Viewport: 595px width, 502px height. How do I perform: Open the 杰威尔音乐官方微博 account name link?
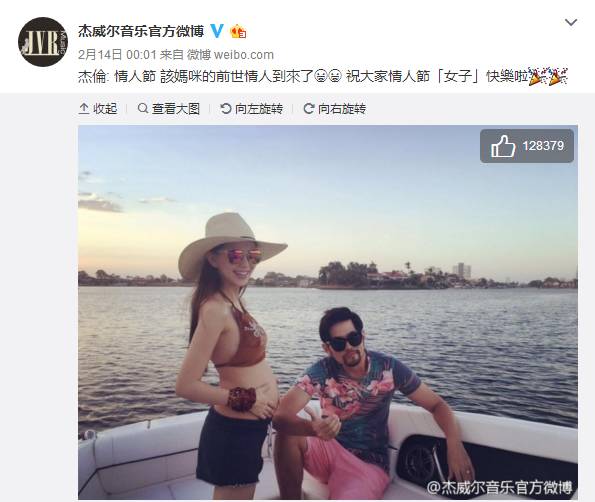point(141,31)
